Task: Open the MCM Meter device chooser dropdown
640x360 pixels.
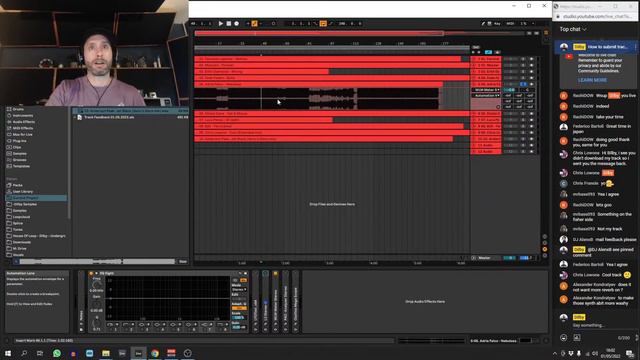Action: [x=486, y=90]
